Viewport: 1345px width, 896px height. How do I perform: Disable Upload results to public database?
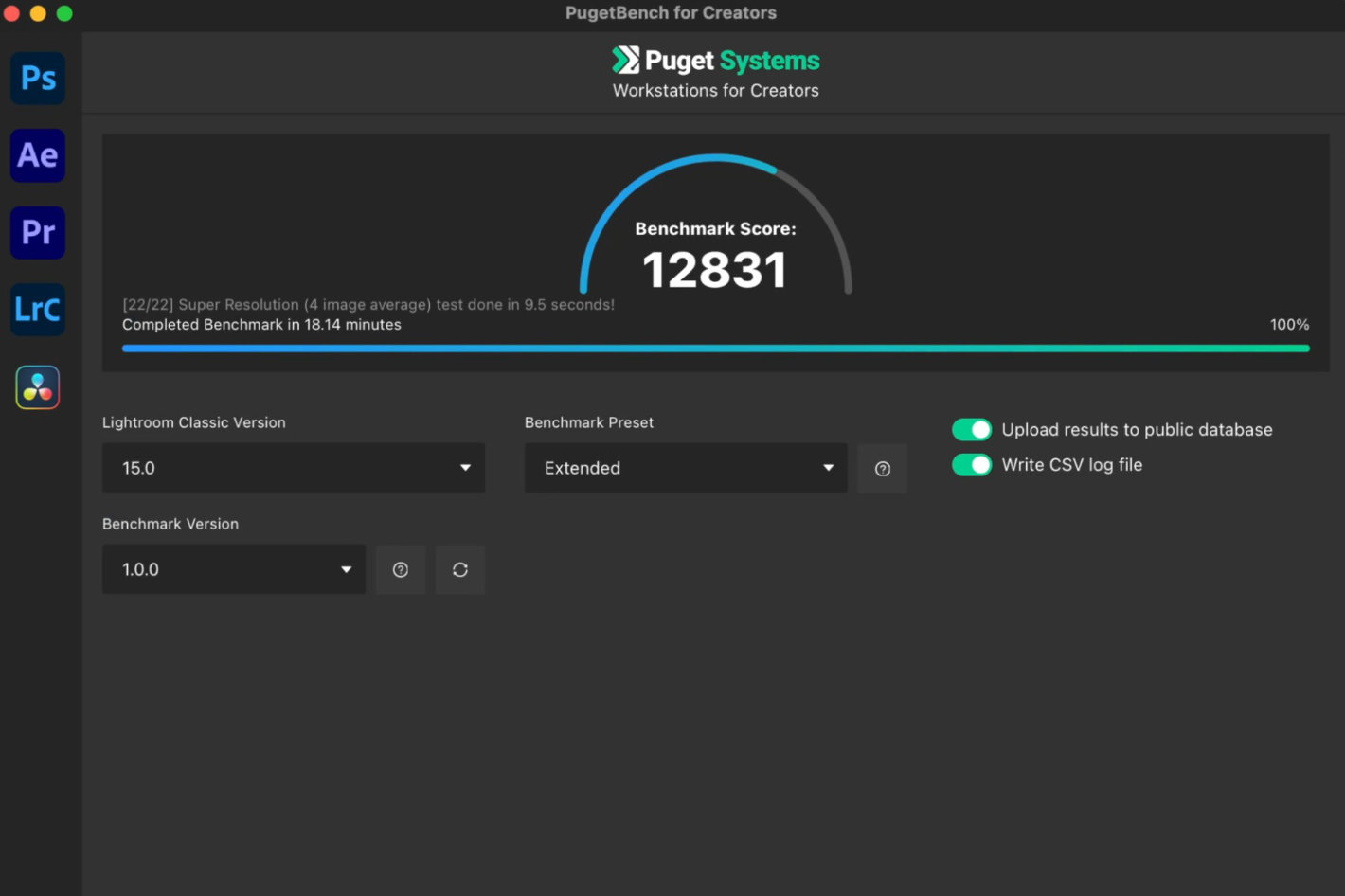tap(972, 430)
